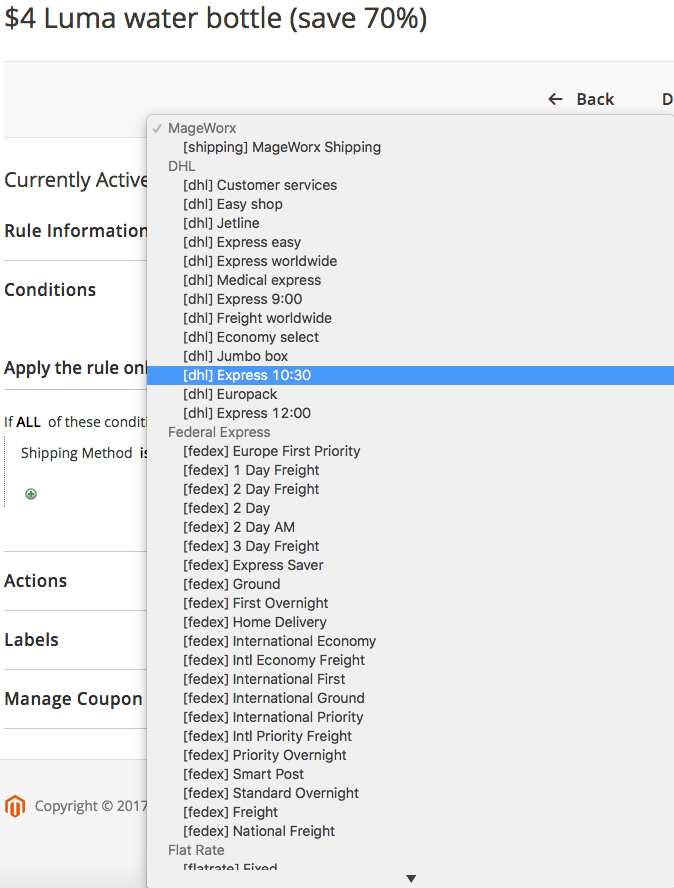674x888 pixels.
Task: Choose highlighted [dhl] Express 10:30 option
Action: 411,375
